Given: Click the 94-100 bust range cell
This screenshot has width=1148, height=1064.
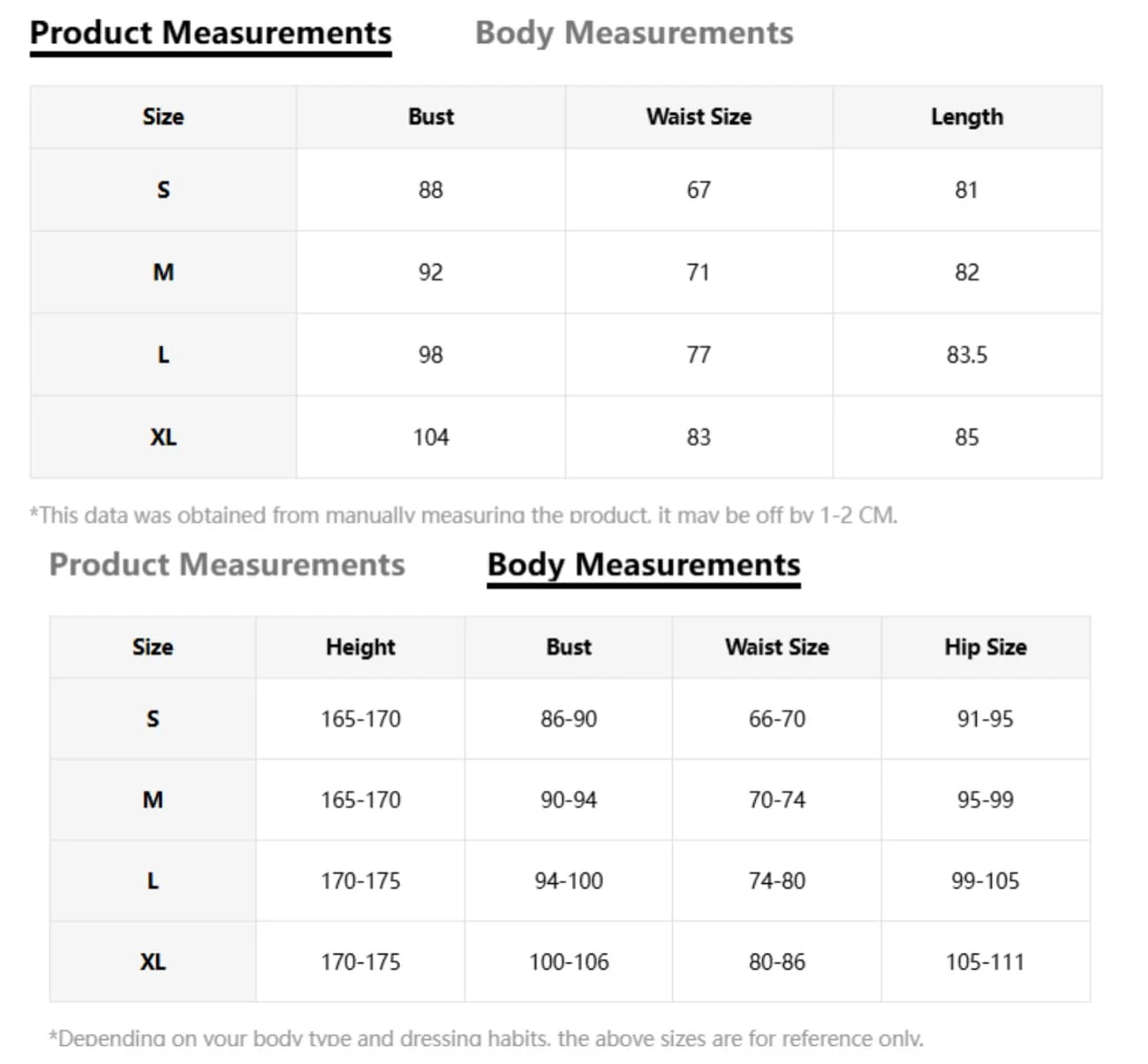Looking at the screenshot, I should [x=569, y=881].
